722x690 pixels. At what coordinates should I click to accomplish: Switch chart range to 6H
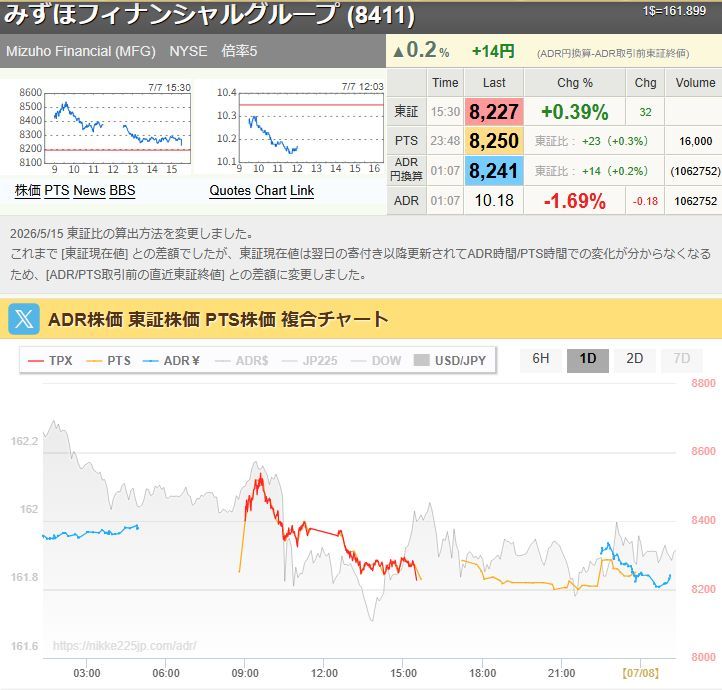pos(541,359)
